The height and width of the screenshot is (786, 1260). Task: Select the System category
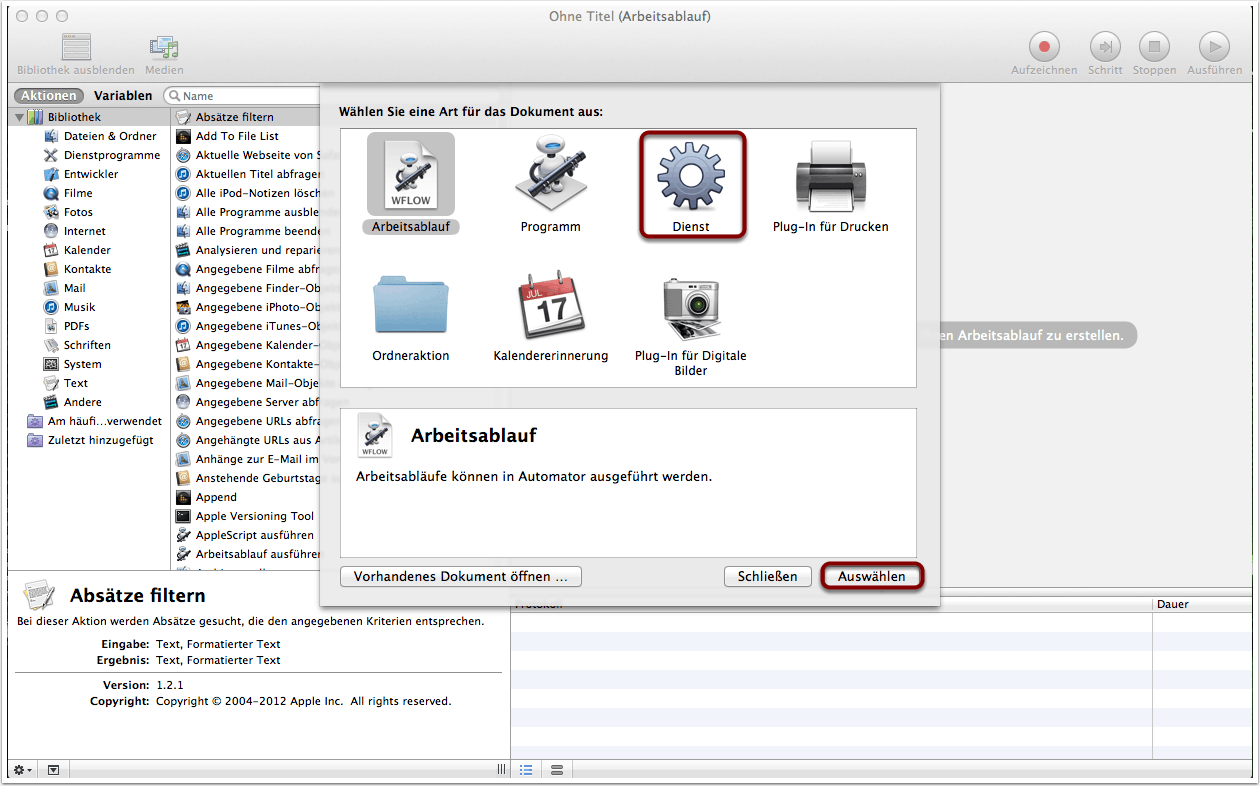82,364
